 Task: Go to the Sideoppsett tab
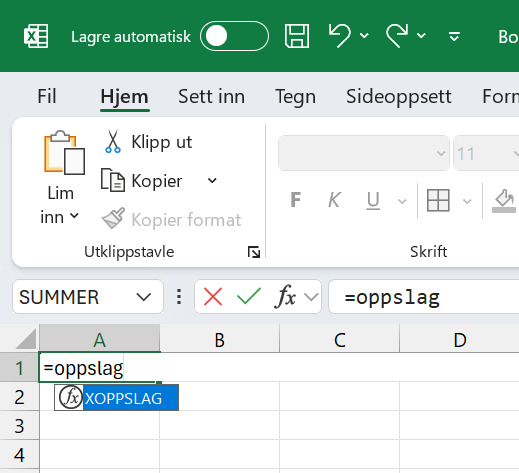click(399, 97)
